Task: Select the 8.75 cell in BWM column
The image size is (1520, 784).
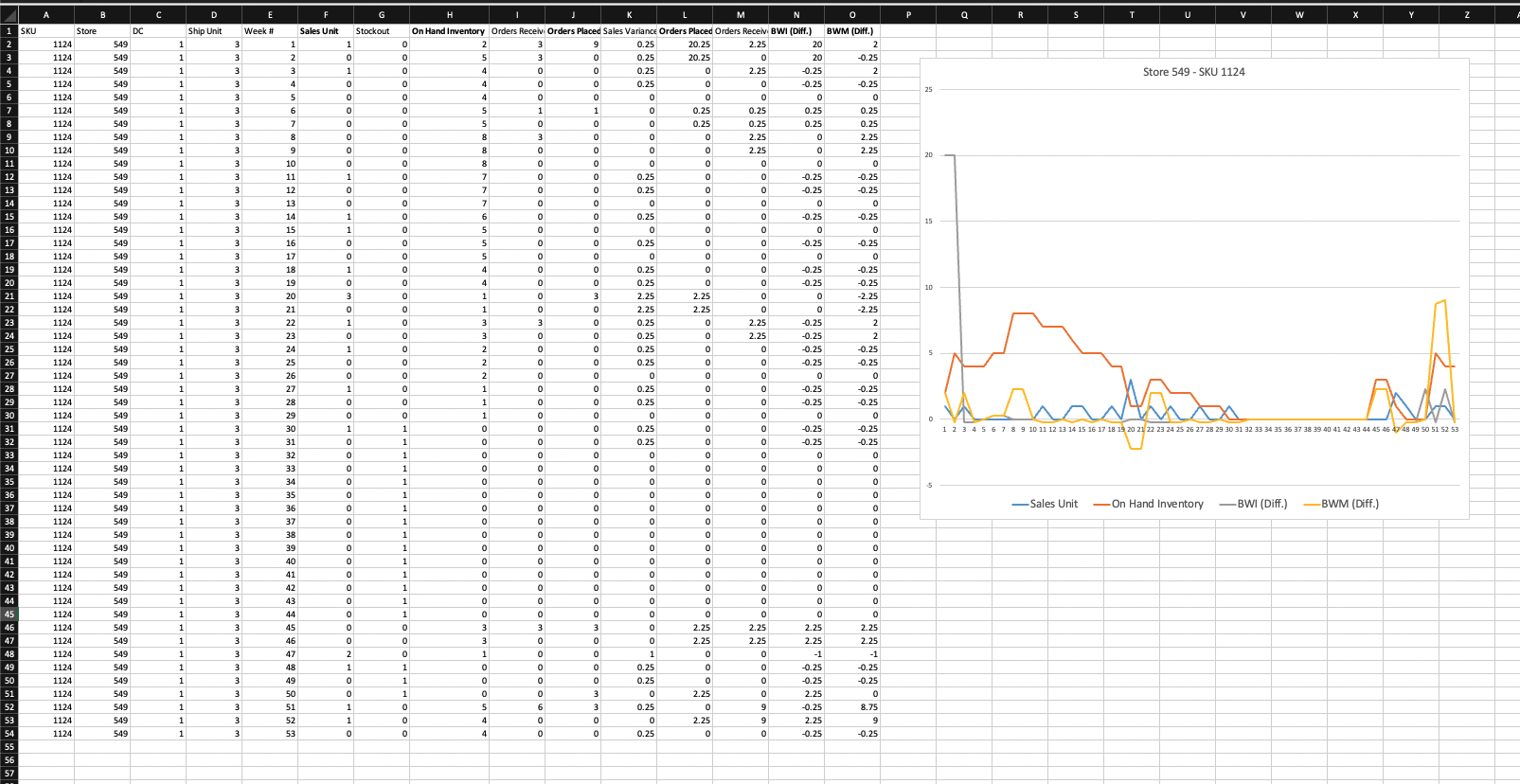Action: point(852,707)
